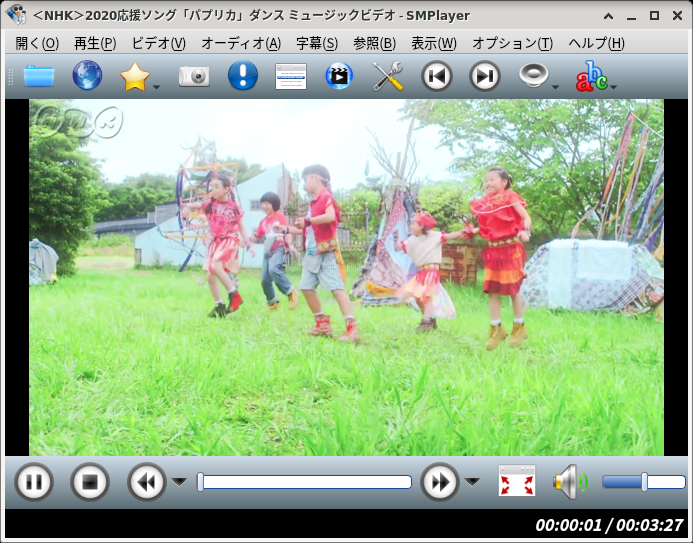The height and width of the screenshot is (543, 693).
Task: Toggle fullscreen with the red arrows icon
Action: coord(517,480)
